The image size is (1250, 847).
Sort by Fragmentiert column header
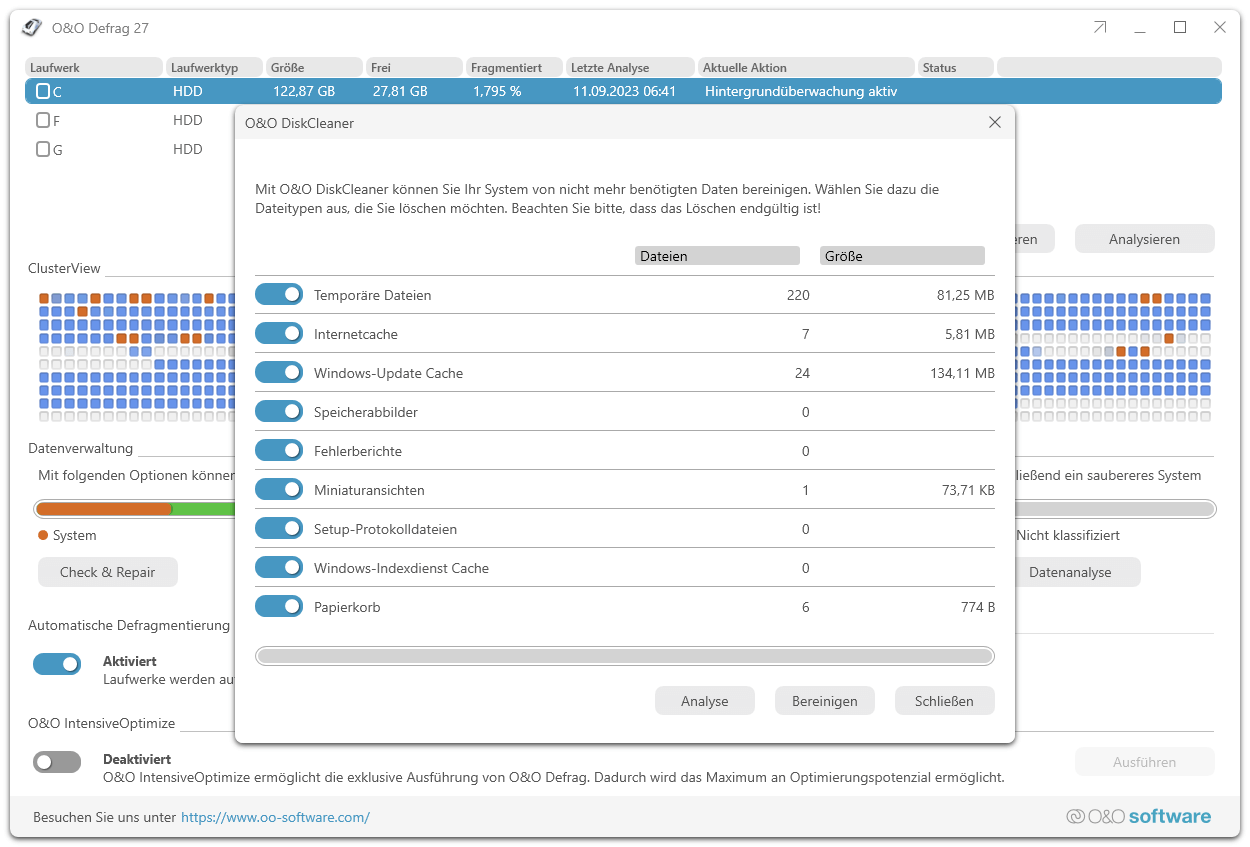click(515, 67)
